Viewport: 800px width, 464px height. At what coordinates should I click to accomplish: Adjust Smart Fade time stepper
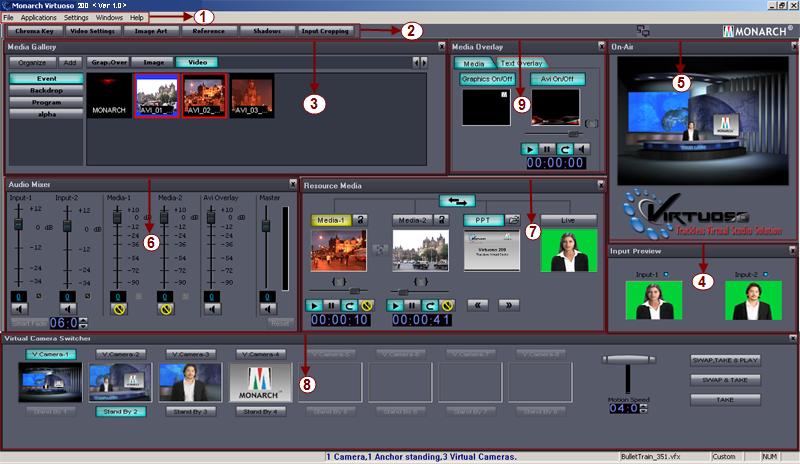[x=84, y=323]
